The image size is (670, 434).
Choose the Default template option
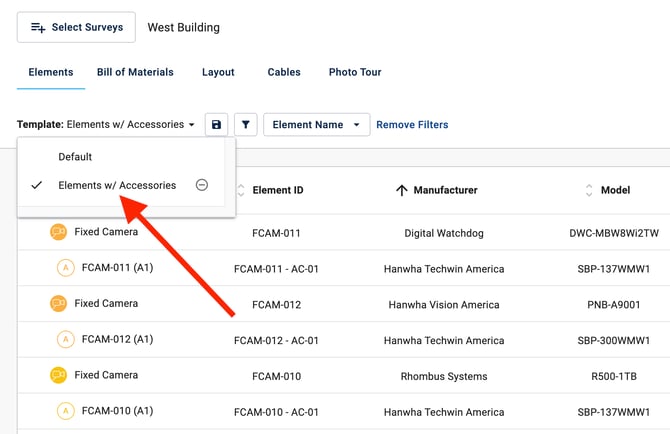click(75, 157)
